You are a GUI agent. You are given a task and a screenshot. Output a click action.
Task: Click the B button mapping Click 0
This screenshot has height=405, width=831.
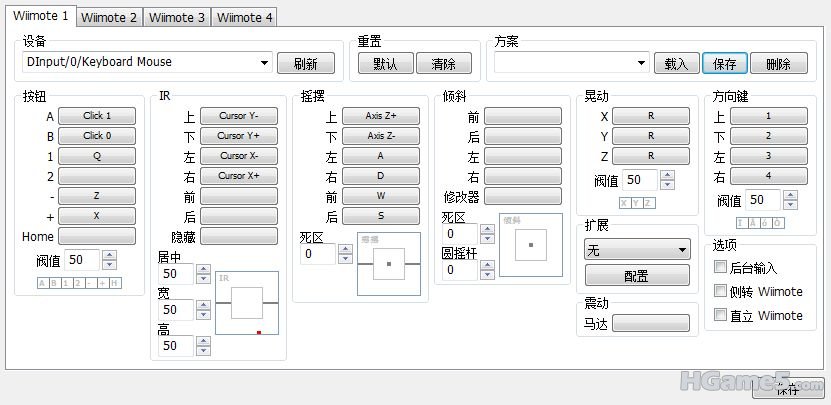pos(97,136)
